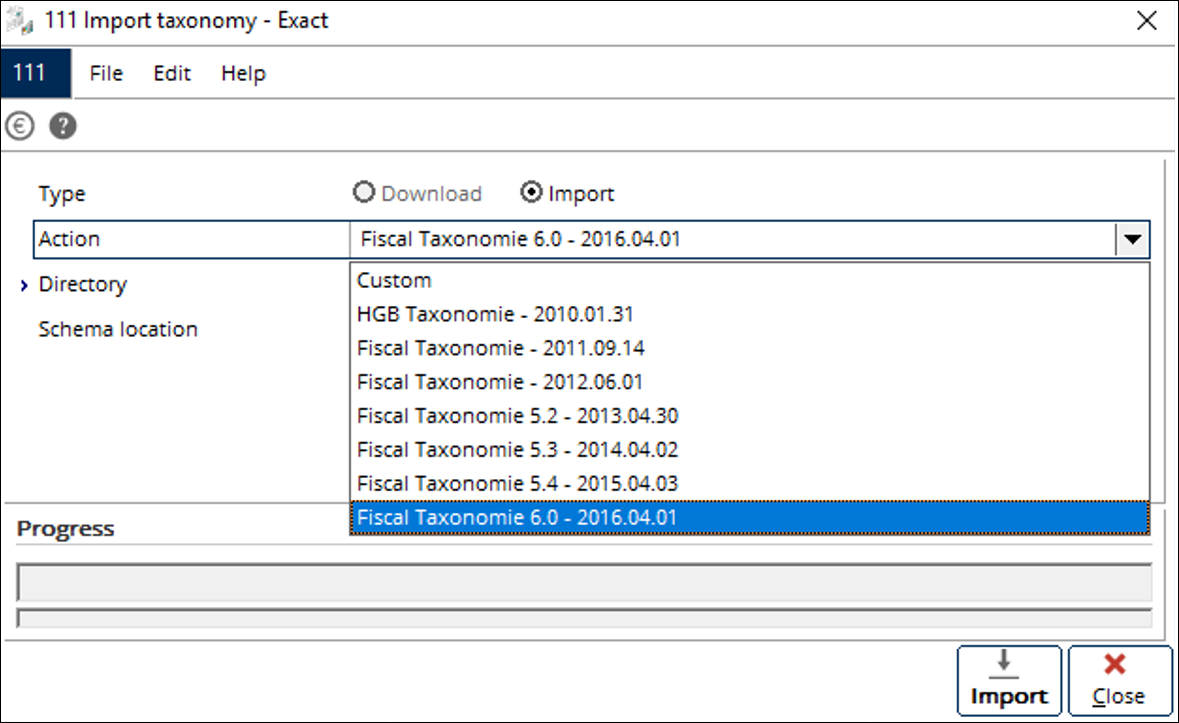This screenshot has height=723, width=1179.
Task: Click the Type label
Action: (x=62, y=194)
